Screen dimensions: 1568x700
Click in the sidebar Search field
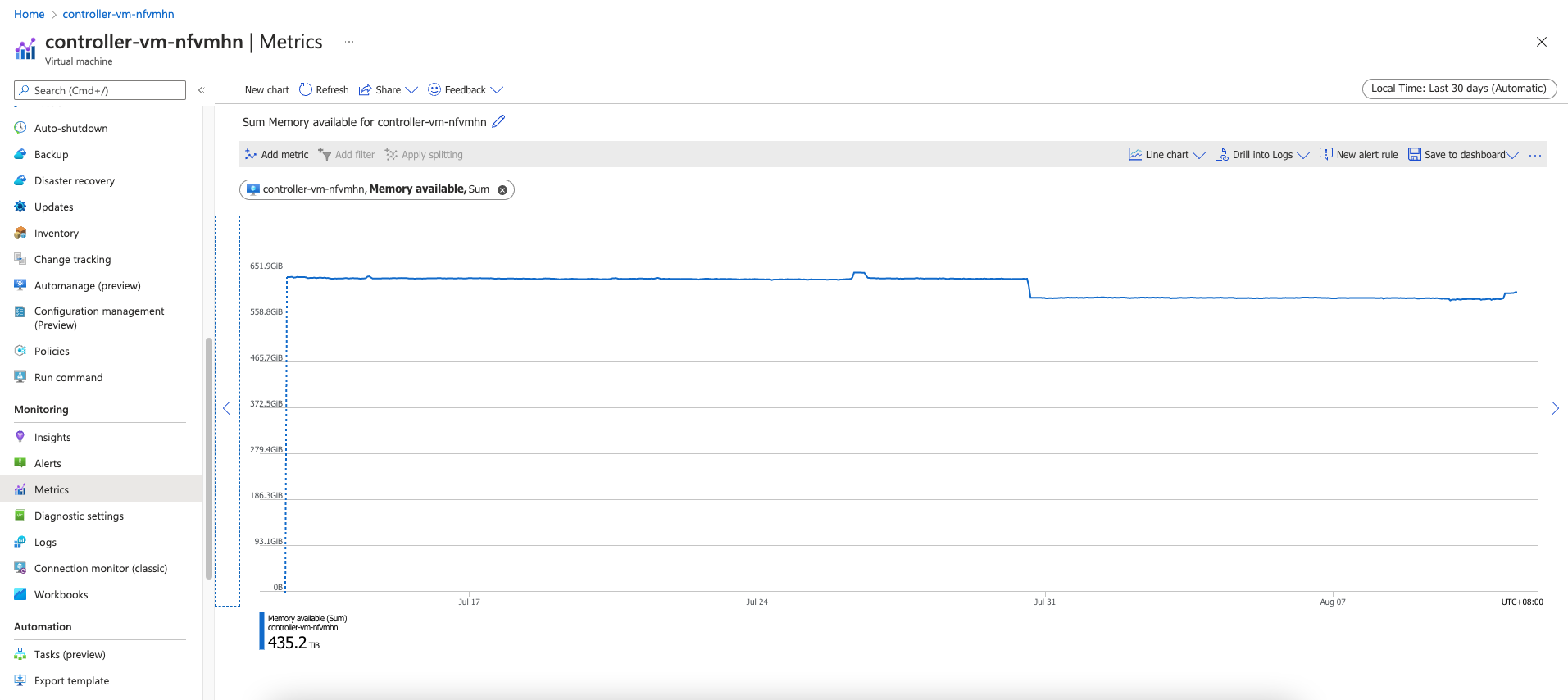click(100, 90)
